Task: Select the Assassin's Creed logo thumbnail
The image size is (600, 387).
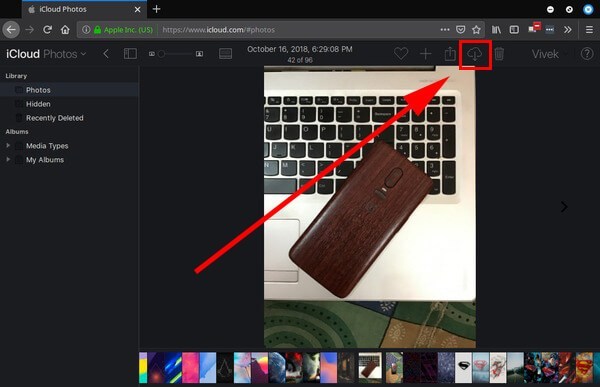Action: pos(225,368)
